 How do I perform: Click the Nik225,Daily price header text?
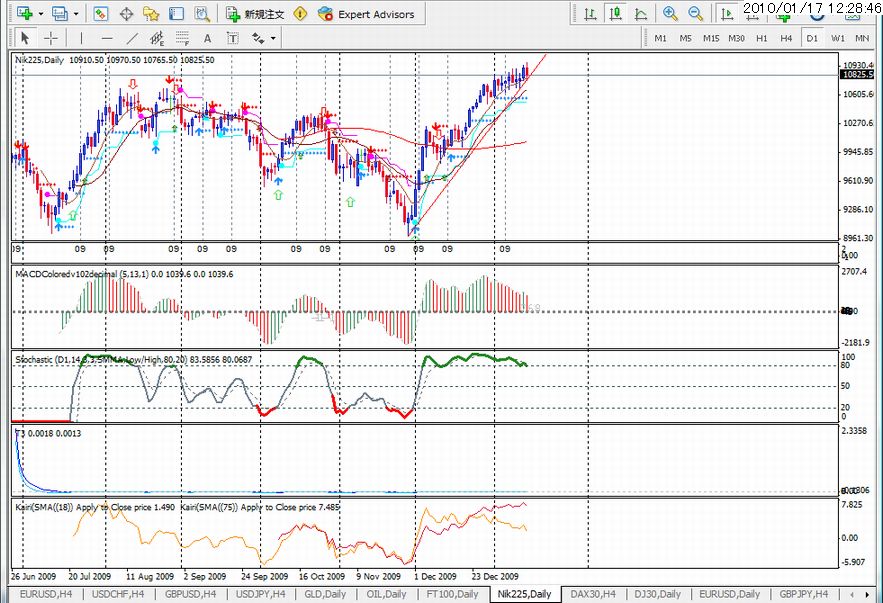pyautogui.click(x=114, y=60)
